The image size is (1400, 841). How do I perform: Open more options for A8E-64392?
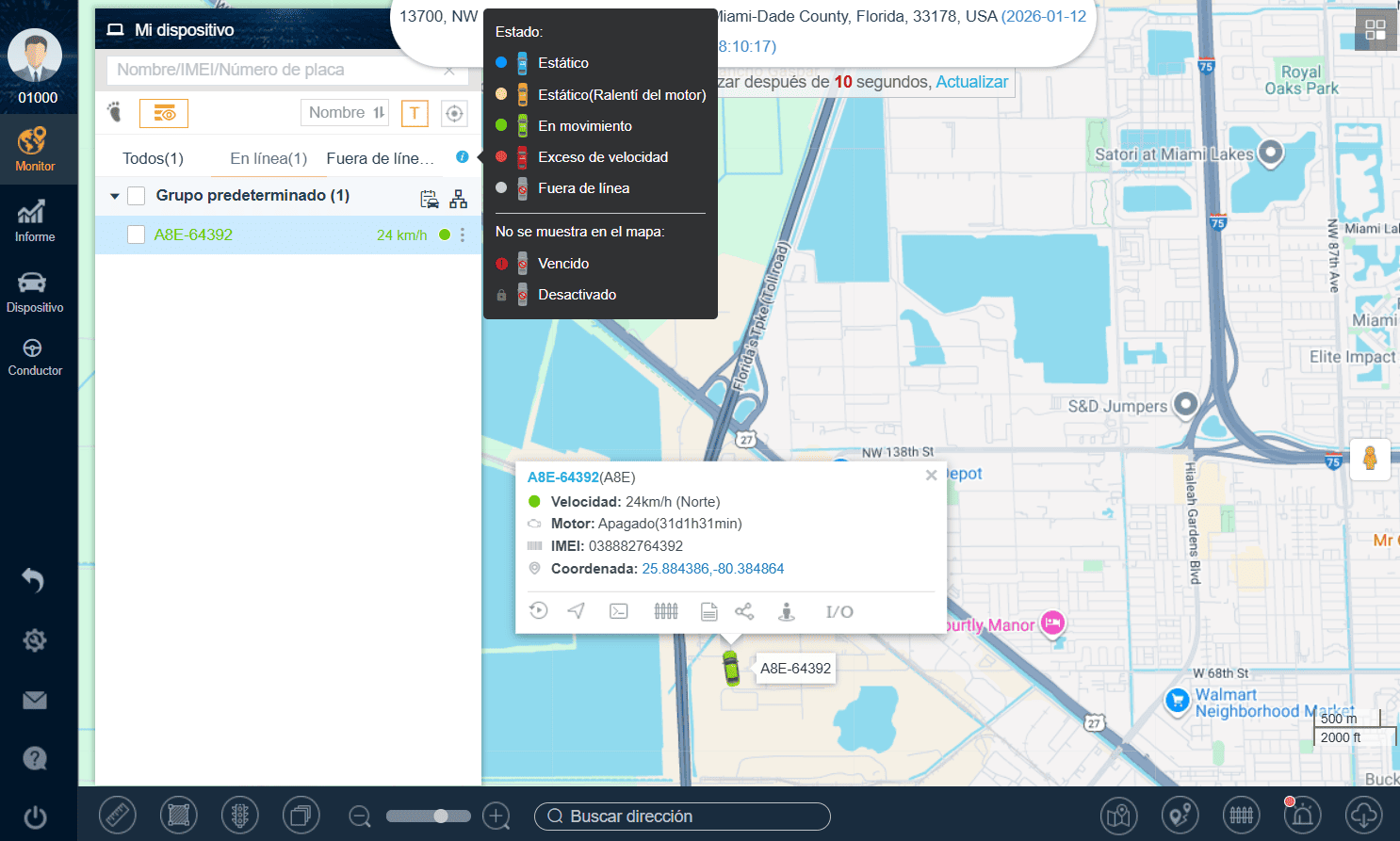point(463,235)
